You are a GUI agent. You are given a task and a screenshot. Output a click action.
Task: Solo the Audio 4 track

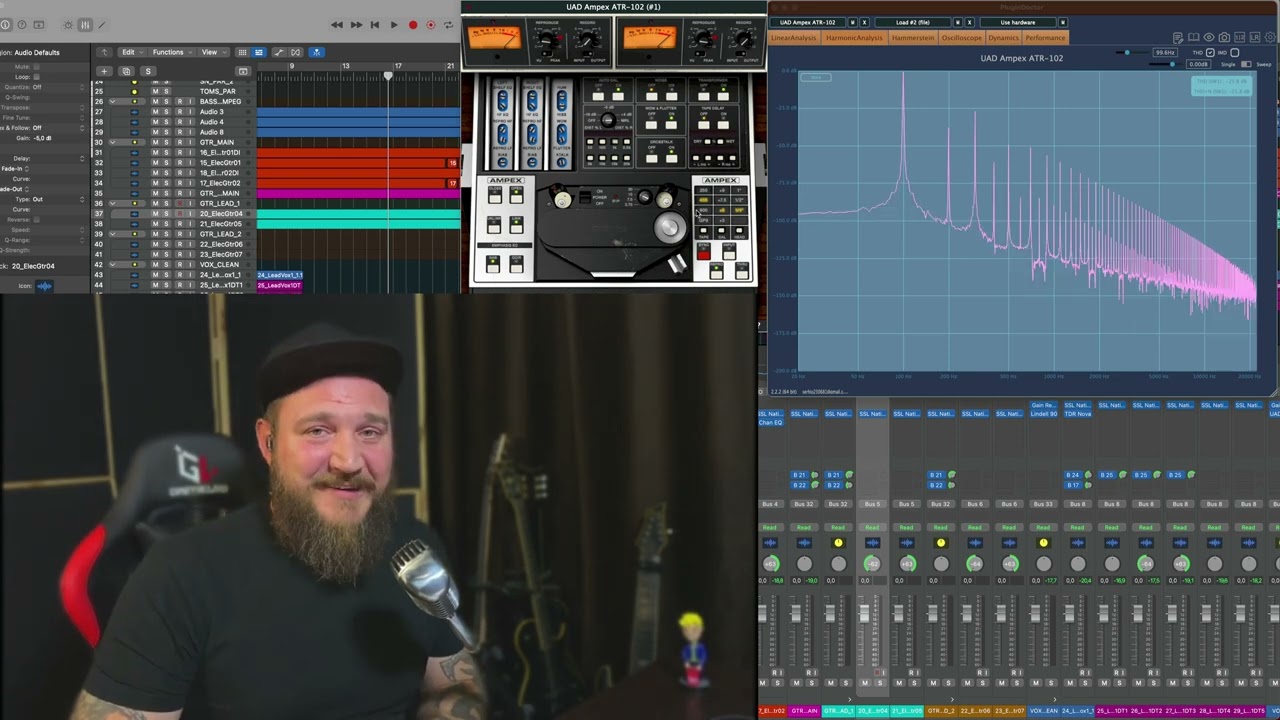coord(166,122)
